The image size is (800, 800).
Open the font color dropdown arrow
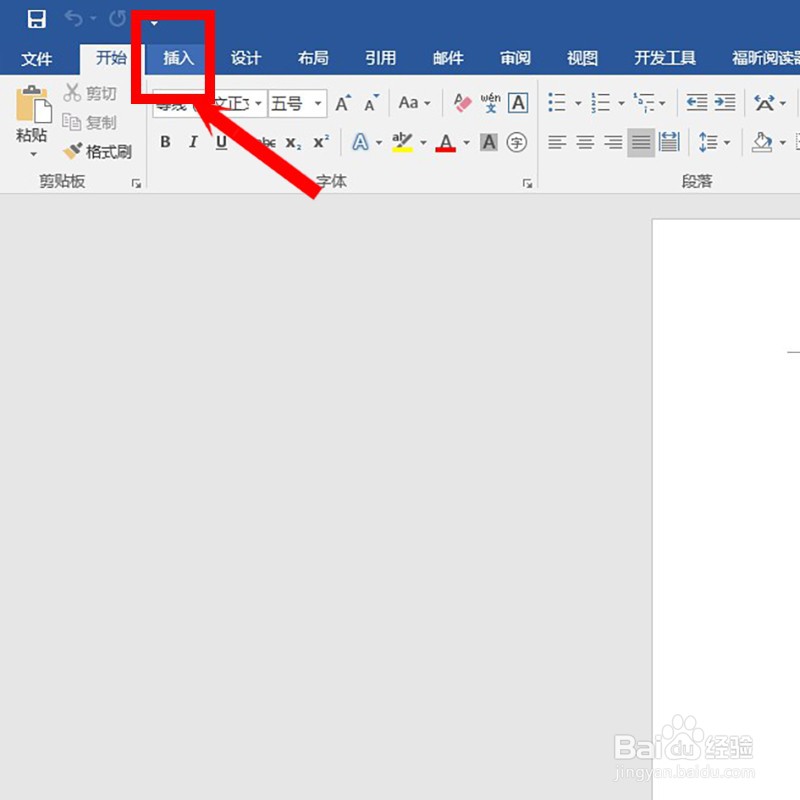click(466, 143)
